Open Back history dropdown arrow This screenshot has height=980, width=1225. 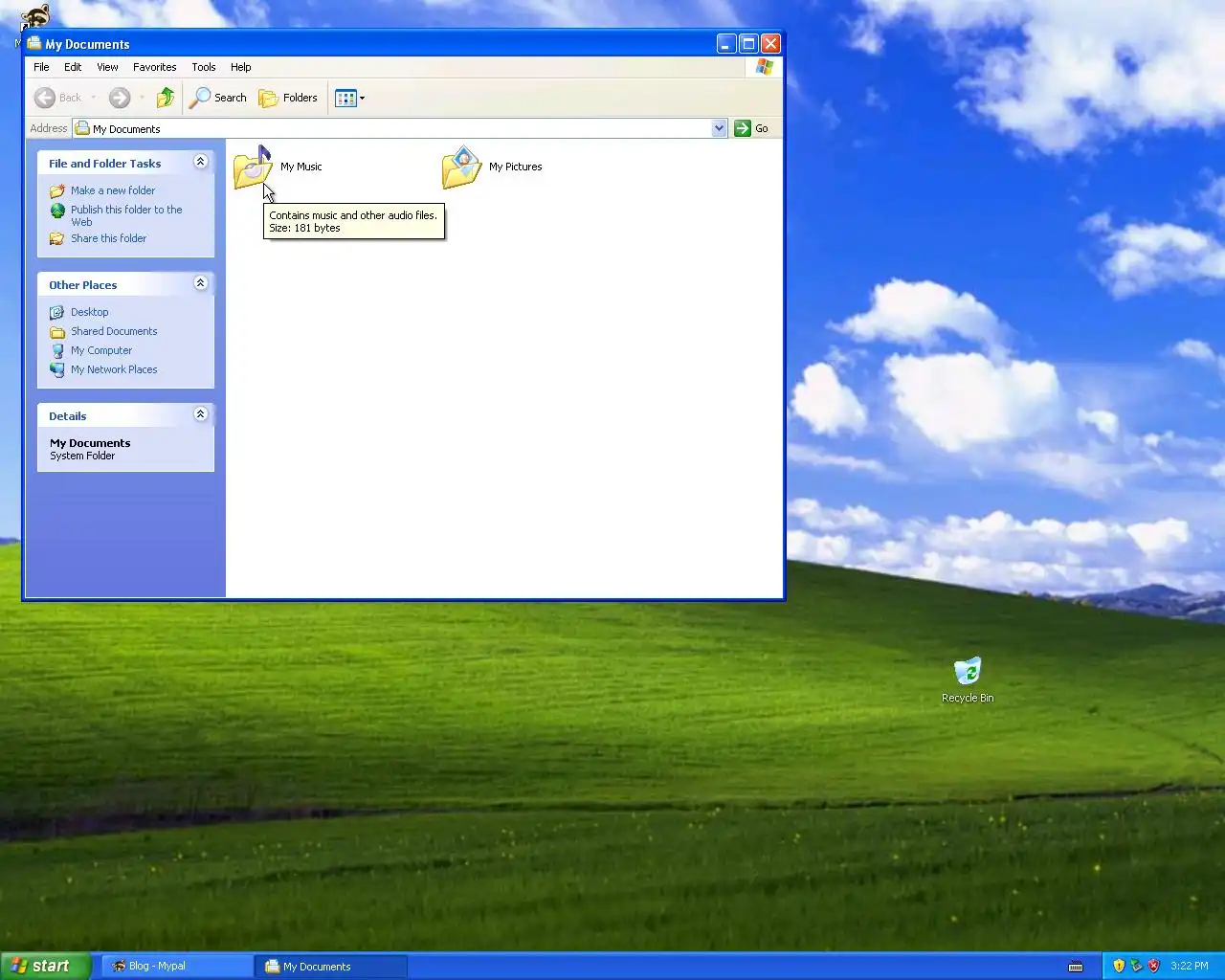[94, 98]
